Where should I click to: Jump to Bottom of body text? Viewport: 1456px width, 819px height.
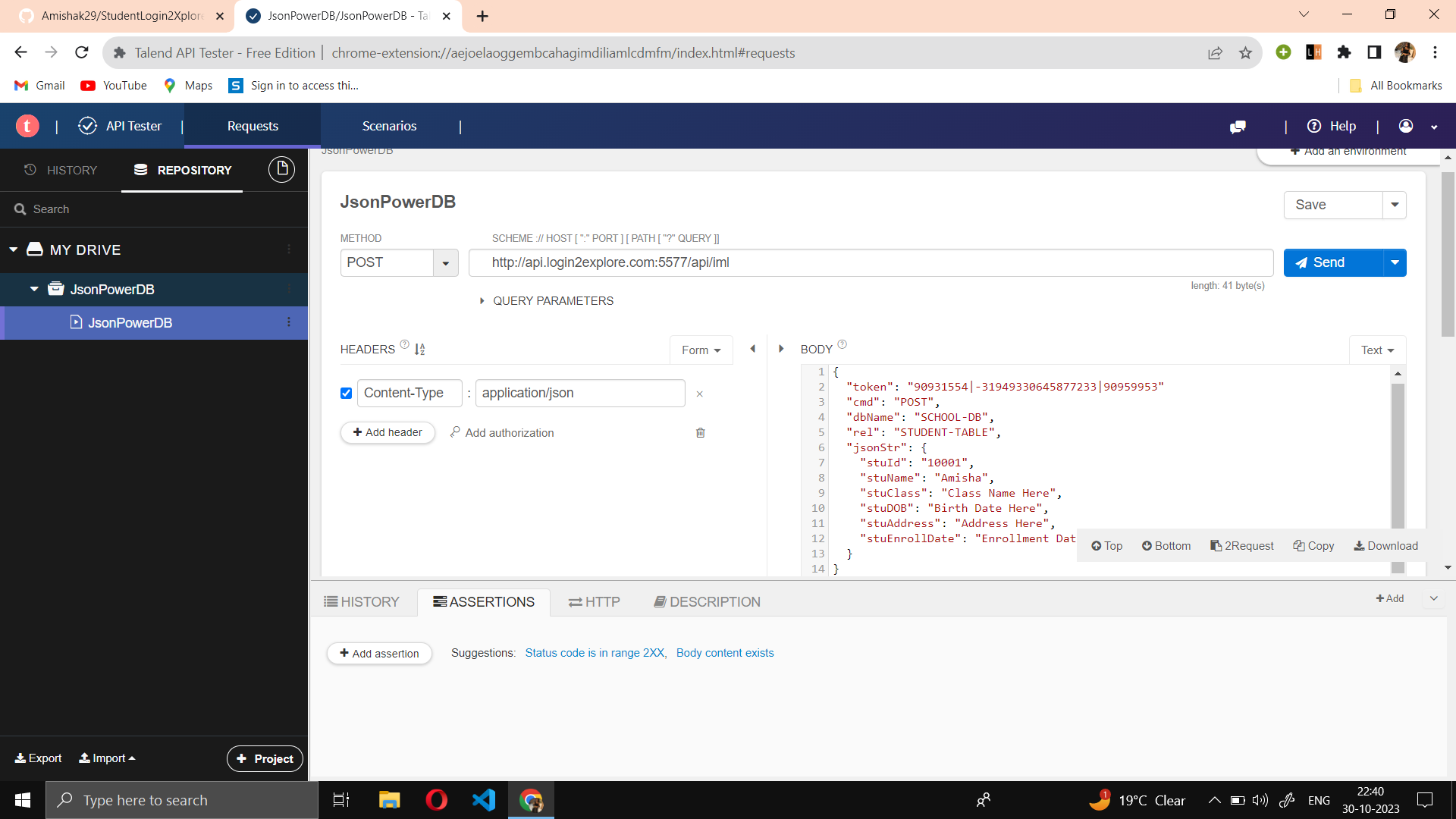[x=1166, y=545]
